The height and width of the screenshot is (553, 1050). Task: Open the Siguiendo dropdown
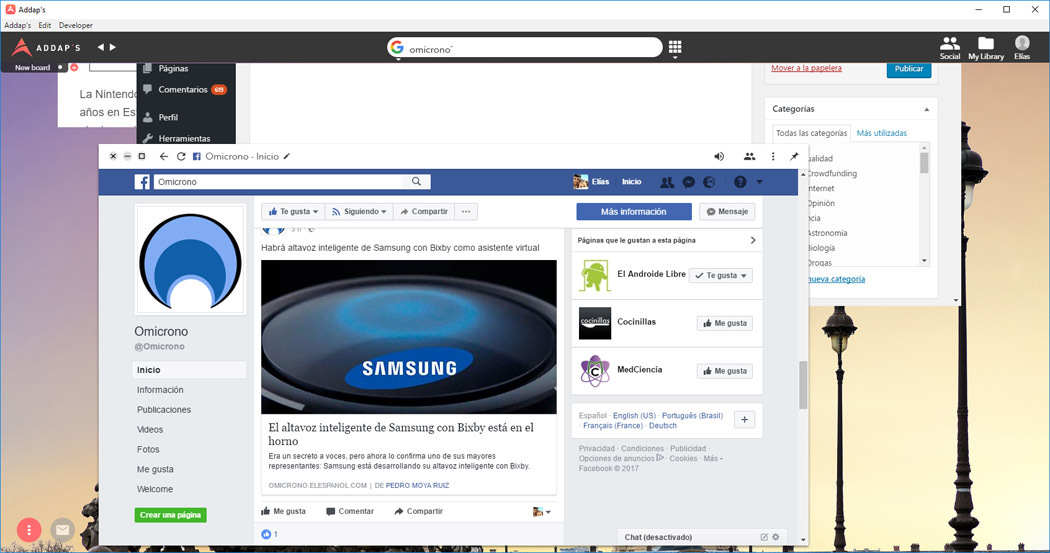360,212
